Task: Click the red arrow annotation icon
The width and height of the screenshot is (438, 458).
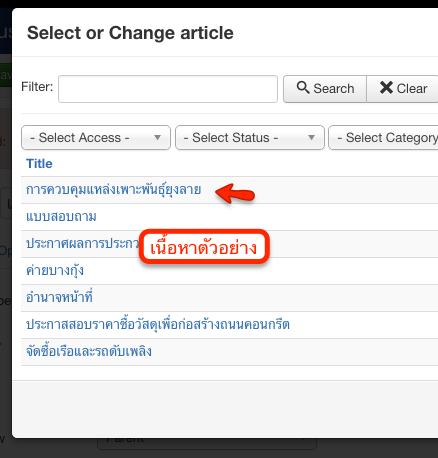Action: click(x=235, y=193)
